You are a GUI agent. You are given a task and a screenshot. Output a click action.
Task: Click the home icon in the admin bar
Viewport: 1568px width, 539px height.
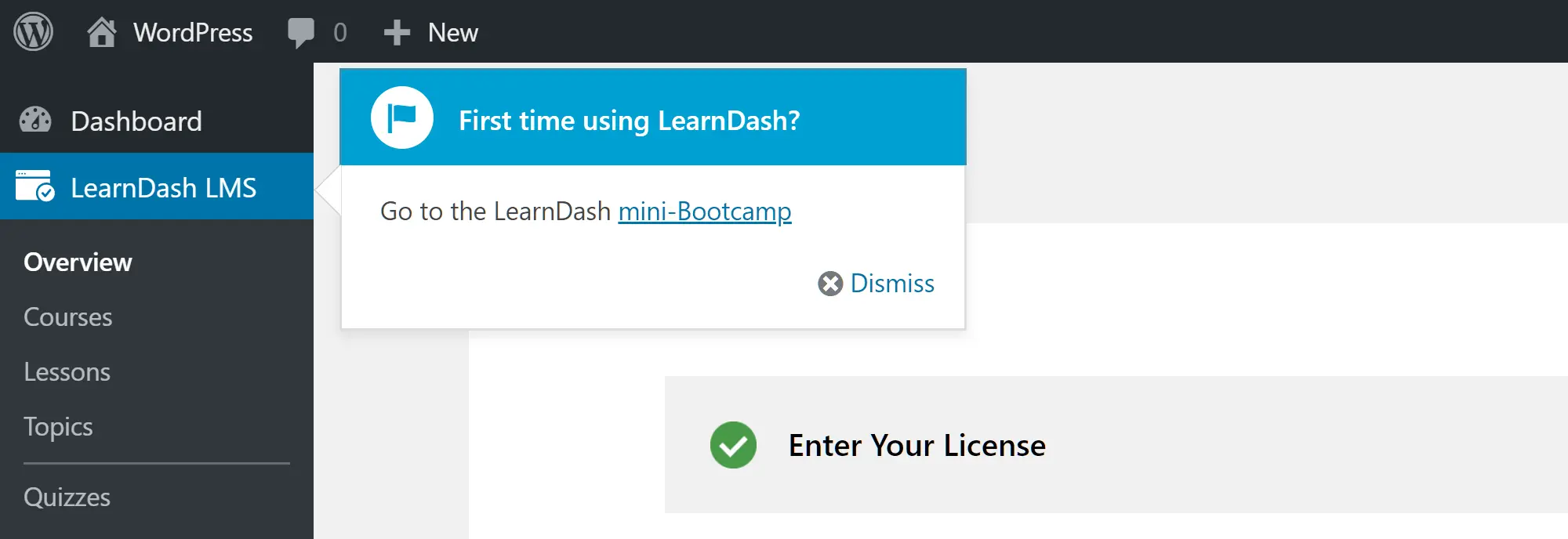click(103, 32)
